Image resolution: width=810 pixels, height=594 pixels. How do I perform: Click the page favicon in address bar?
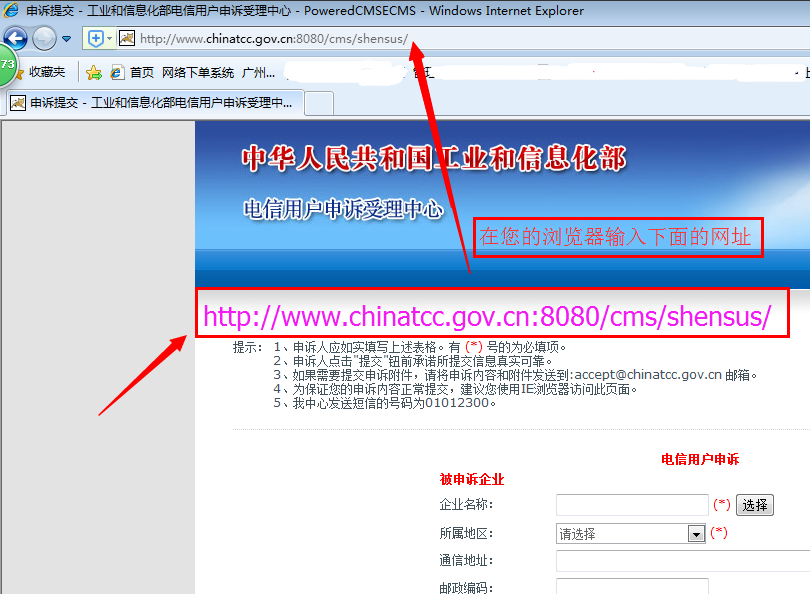[x=127, y=39]
